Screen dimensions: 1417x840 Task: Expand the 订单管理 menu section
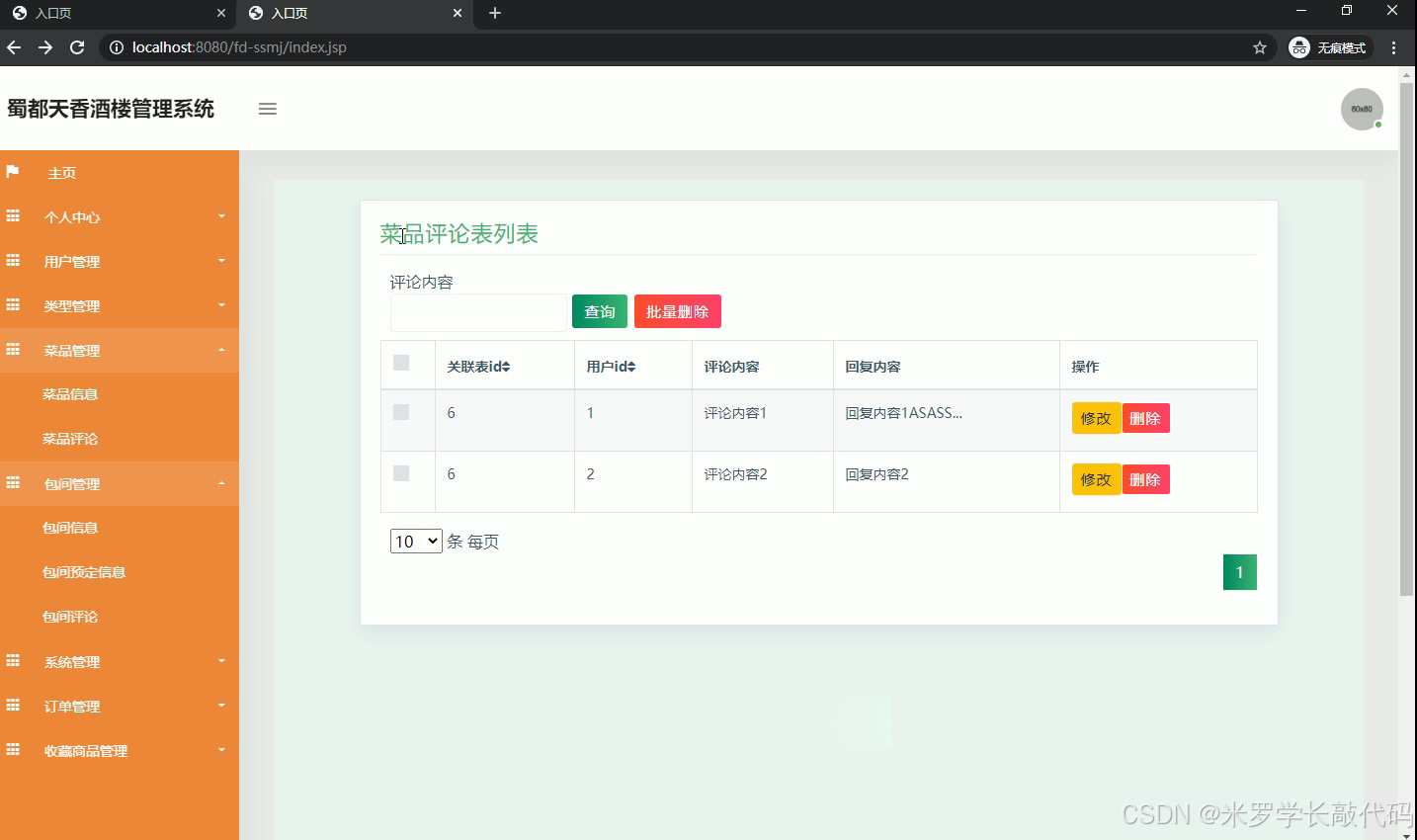(71, 706)
